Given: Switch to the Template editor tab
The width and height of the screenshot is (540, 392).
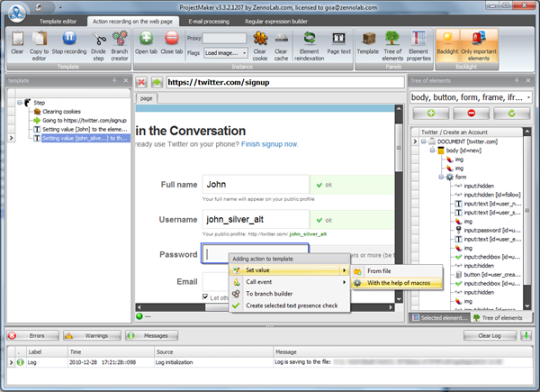Looking at the screenshot, I should click(58, 21).
